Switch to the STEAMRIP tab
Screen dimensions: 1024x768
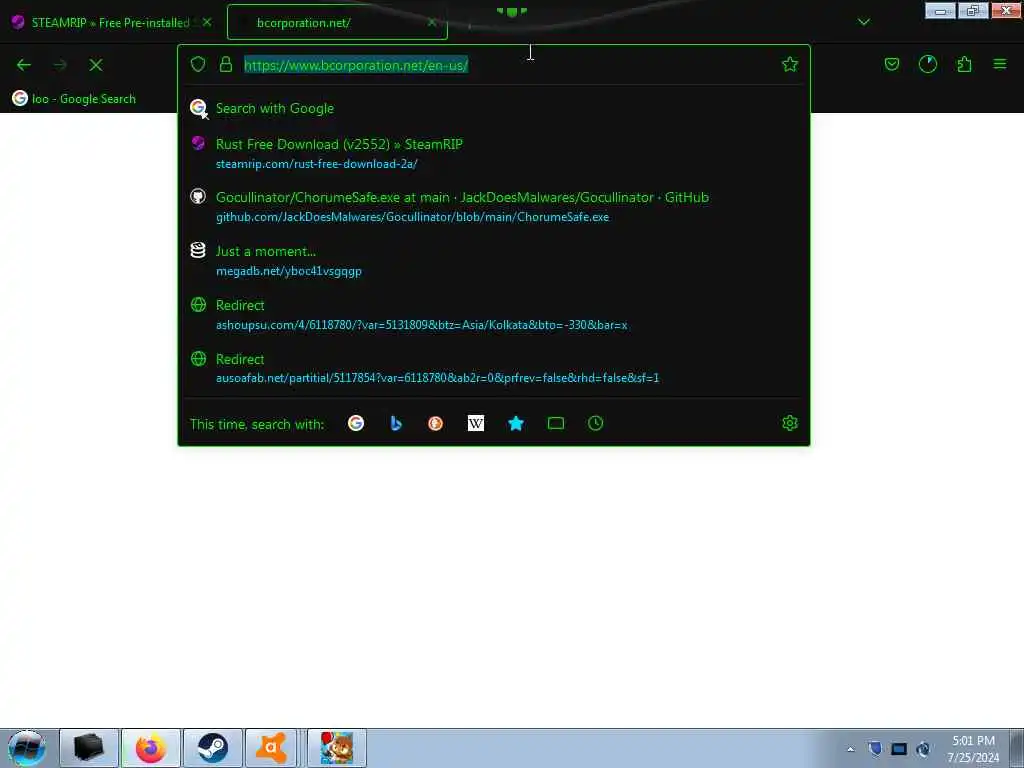pyautogui.click(x=110, y=22)
